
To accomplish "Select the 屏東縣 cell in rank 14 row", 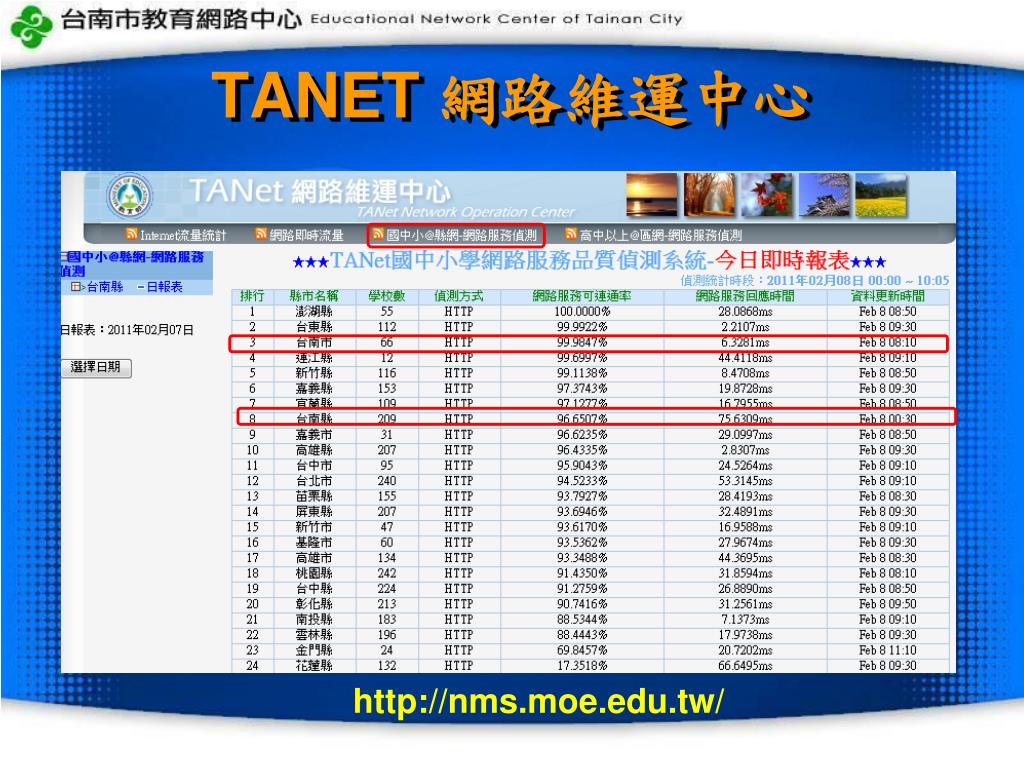I will tap(314, 511).
